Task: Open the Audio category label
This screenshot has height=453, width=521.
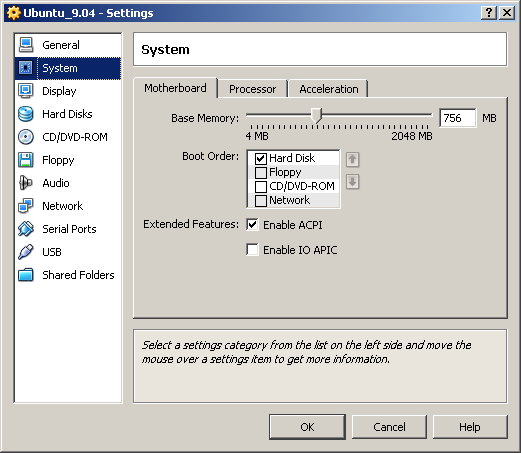Action: point(56,183)
